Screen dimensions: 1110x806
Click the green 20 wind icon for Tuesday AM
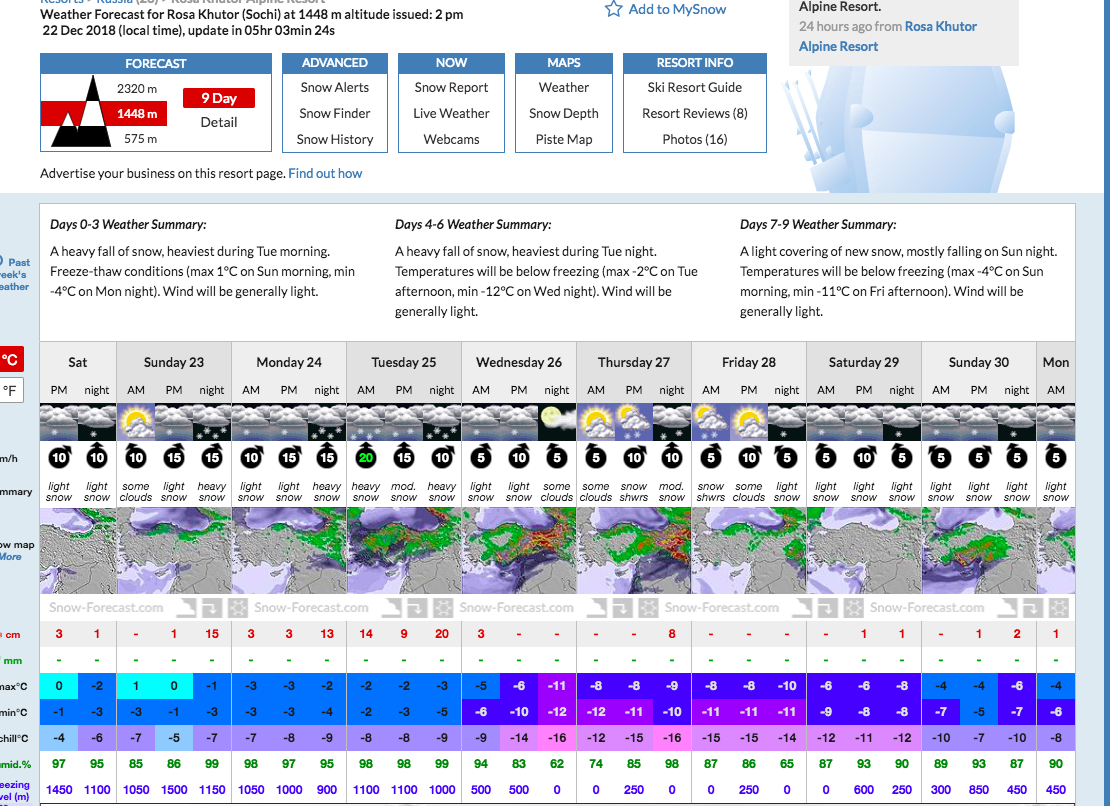pos(366,457)
